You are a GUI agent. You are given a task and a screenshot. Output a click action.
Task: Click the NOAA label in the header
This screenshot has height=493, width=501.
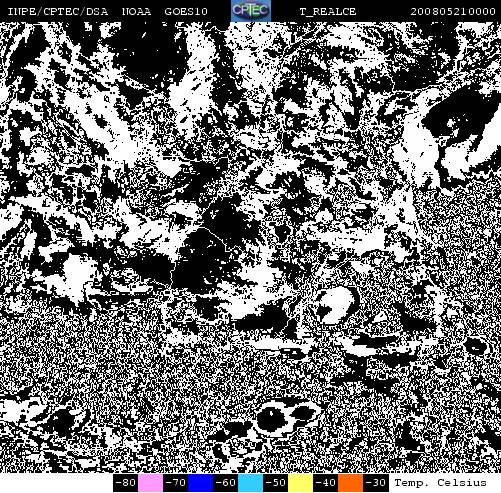tap(136, 12)
